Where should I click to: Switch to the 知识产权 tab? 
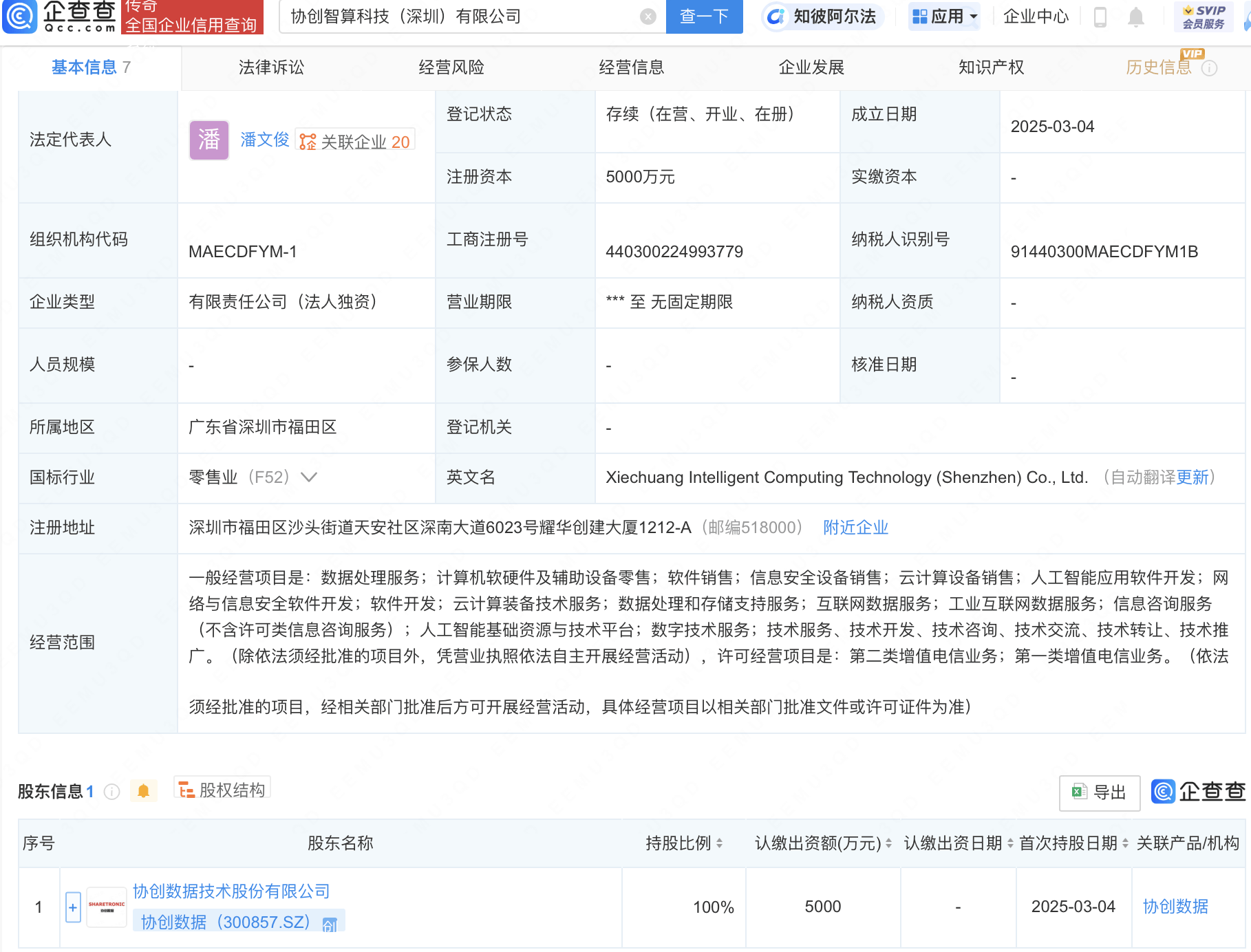pyautogui.click(x=991, y=67)
